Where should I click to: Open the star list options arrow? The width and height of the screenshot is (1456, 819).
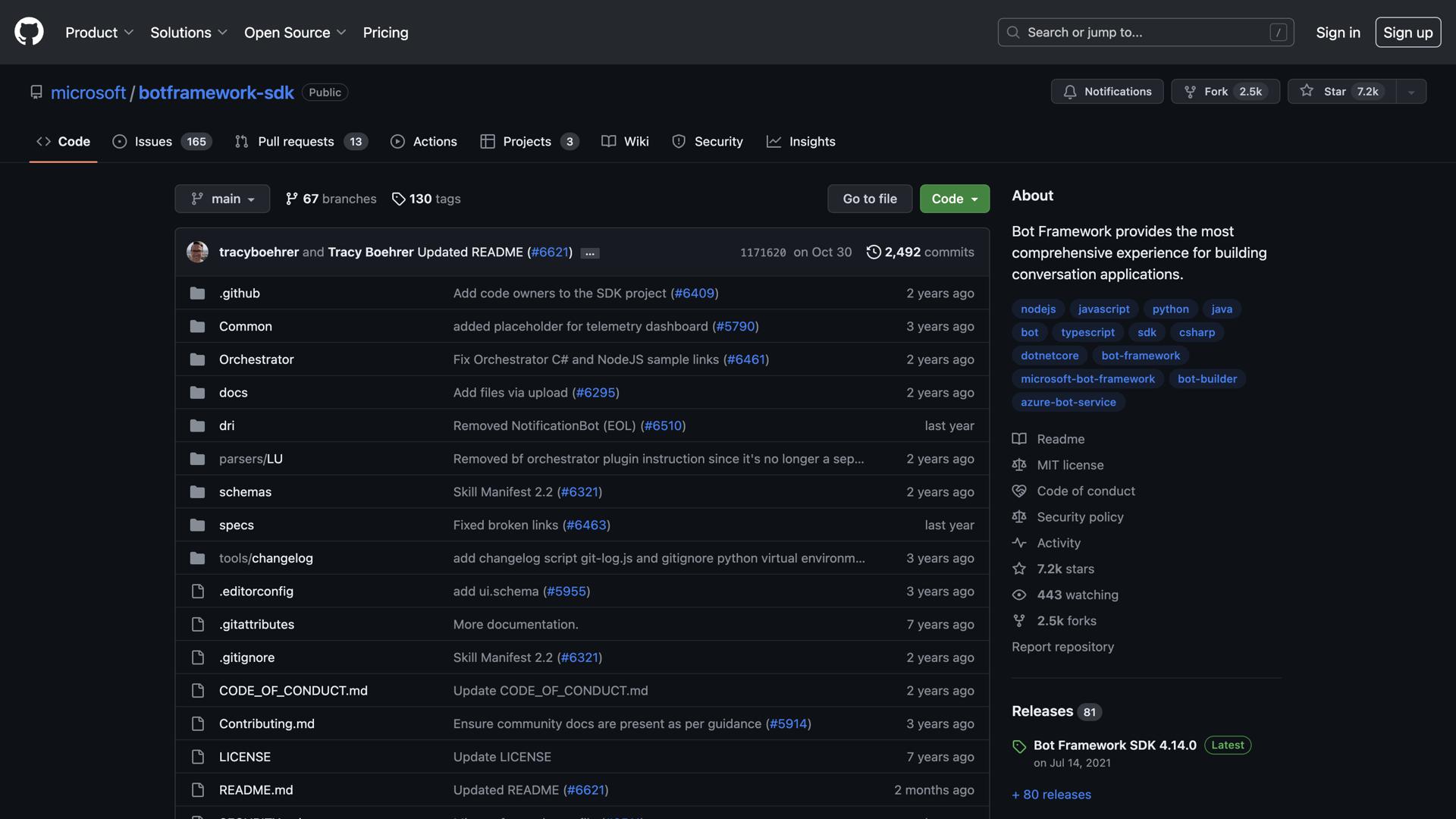[1410, 91]
